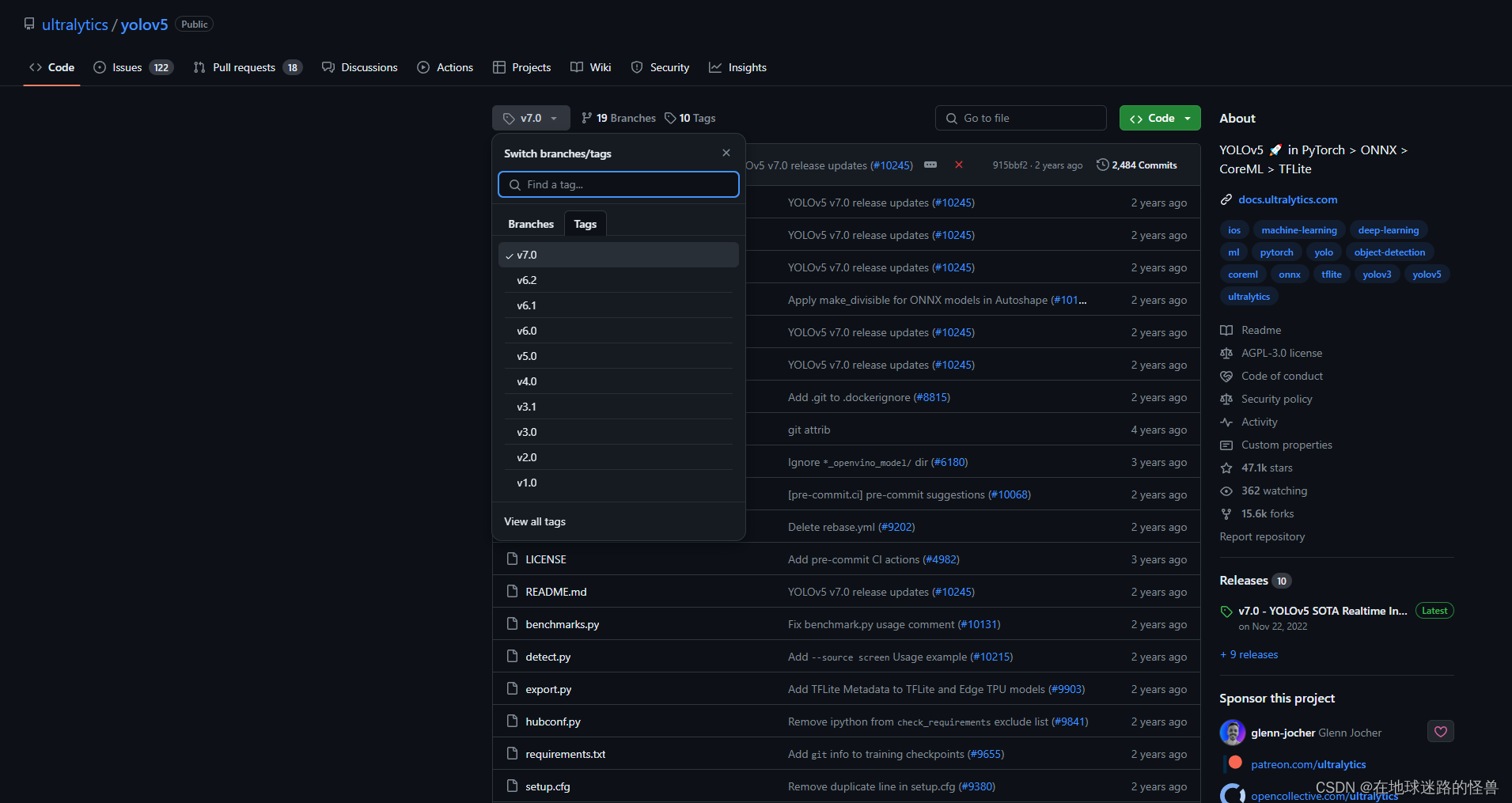The height and width of the screenshot is (803, 1512).
Task: Click the pytorch topic tag
Action: point(1276,252)
